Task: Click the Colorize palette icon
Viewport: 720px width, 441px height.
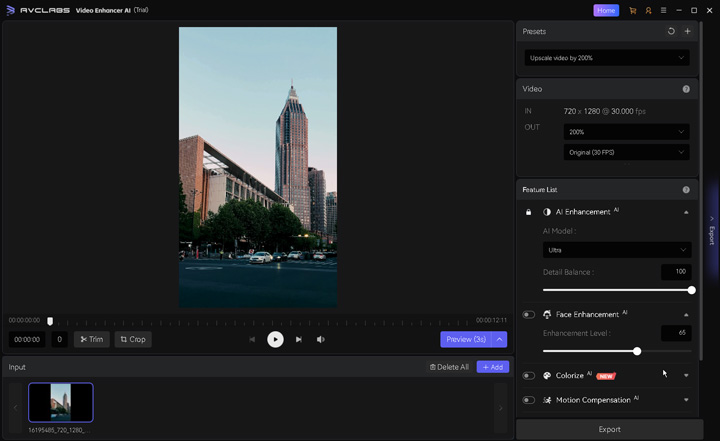Action: pyautogui.click(x=546, y=375)
